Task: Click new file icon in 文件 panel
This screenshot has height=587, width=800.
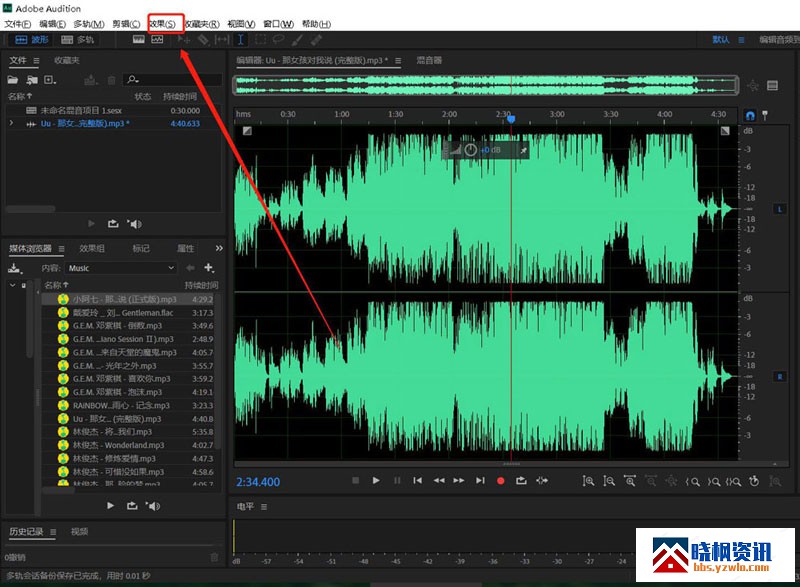Action: (50, 80)
